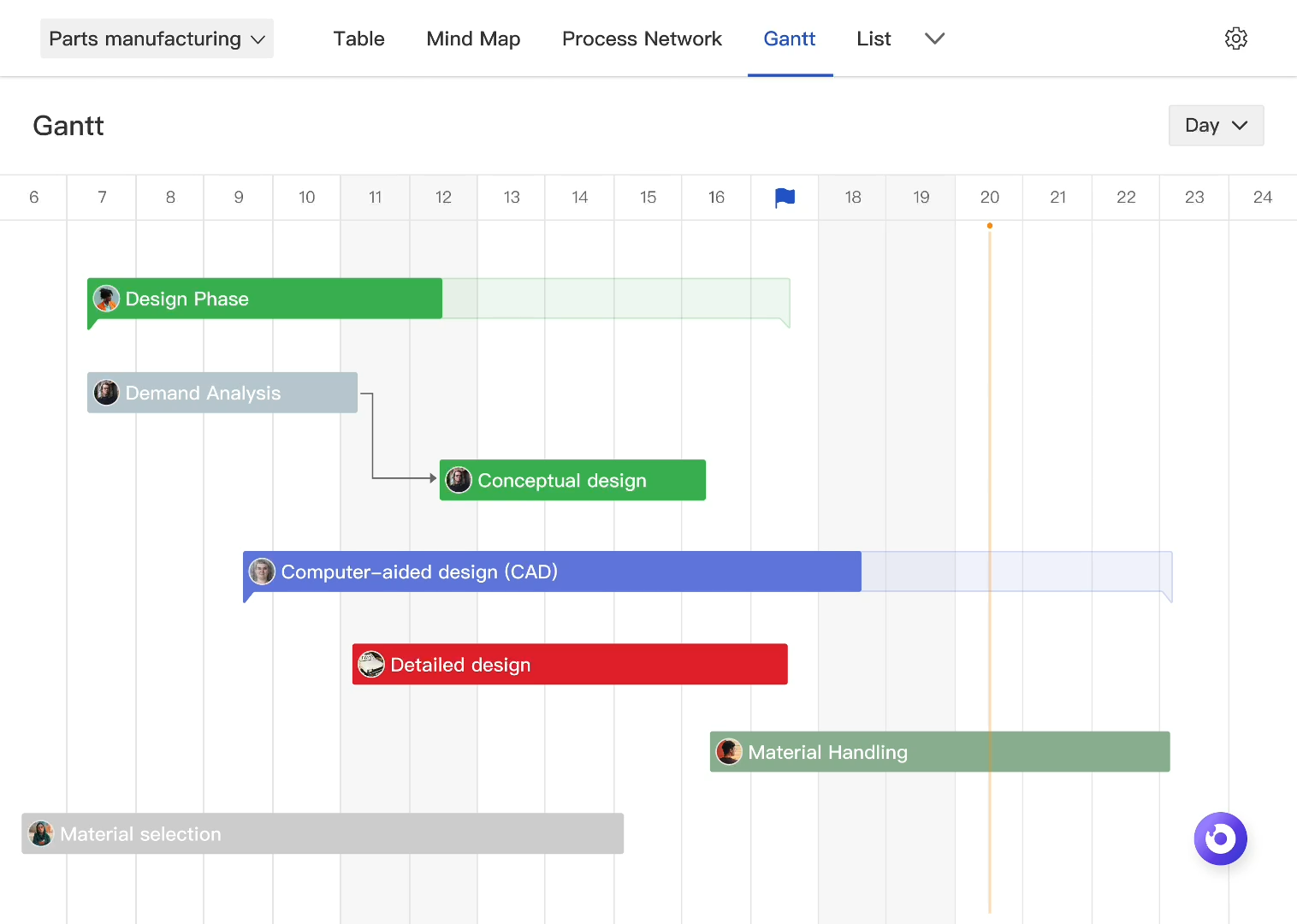This screenshot has height=924, width=1297.
Task: Click the purple assistant floating button
Action: tap(1220, 838)
